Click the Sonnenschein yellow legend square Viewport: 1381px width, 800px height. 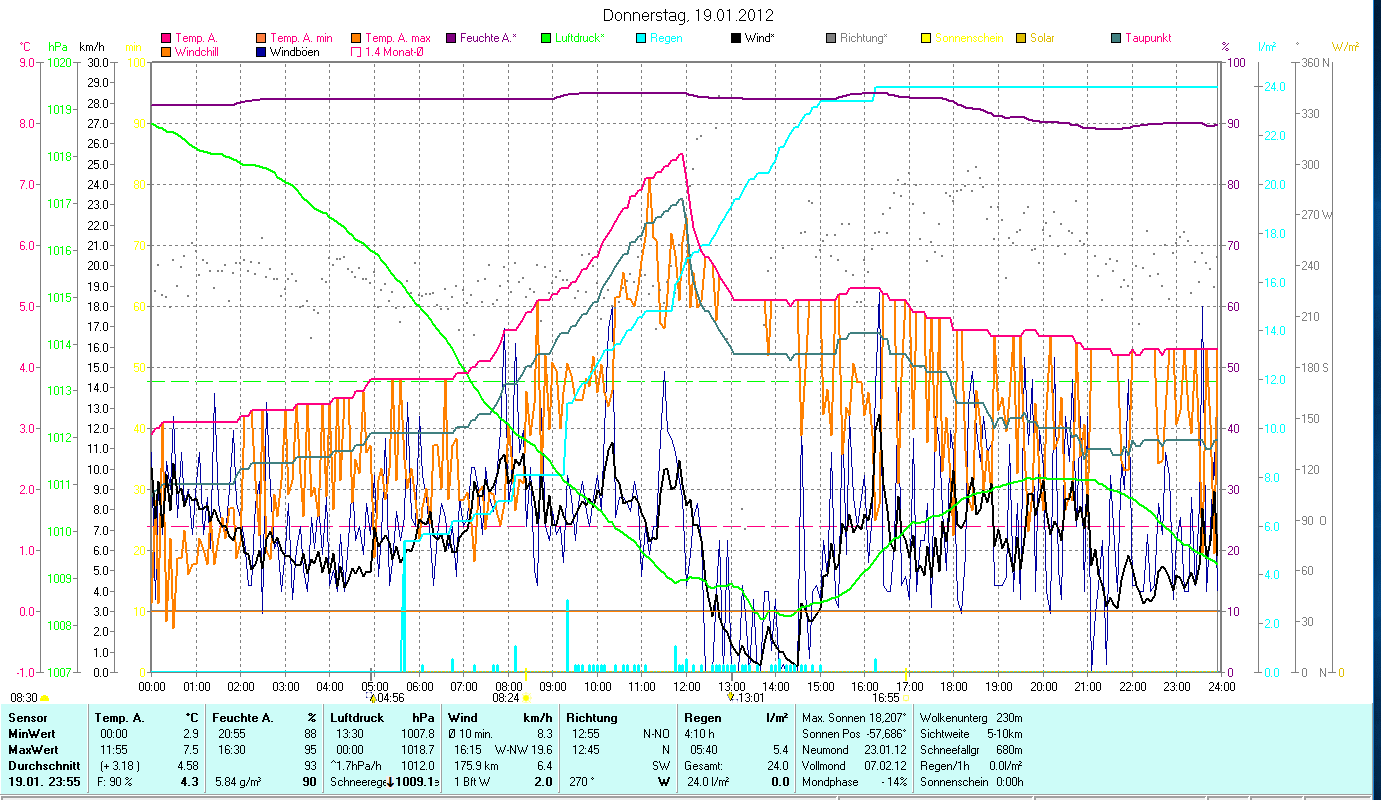click(x=926, y=38)
